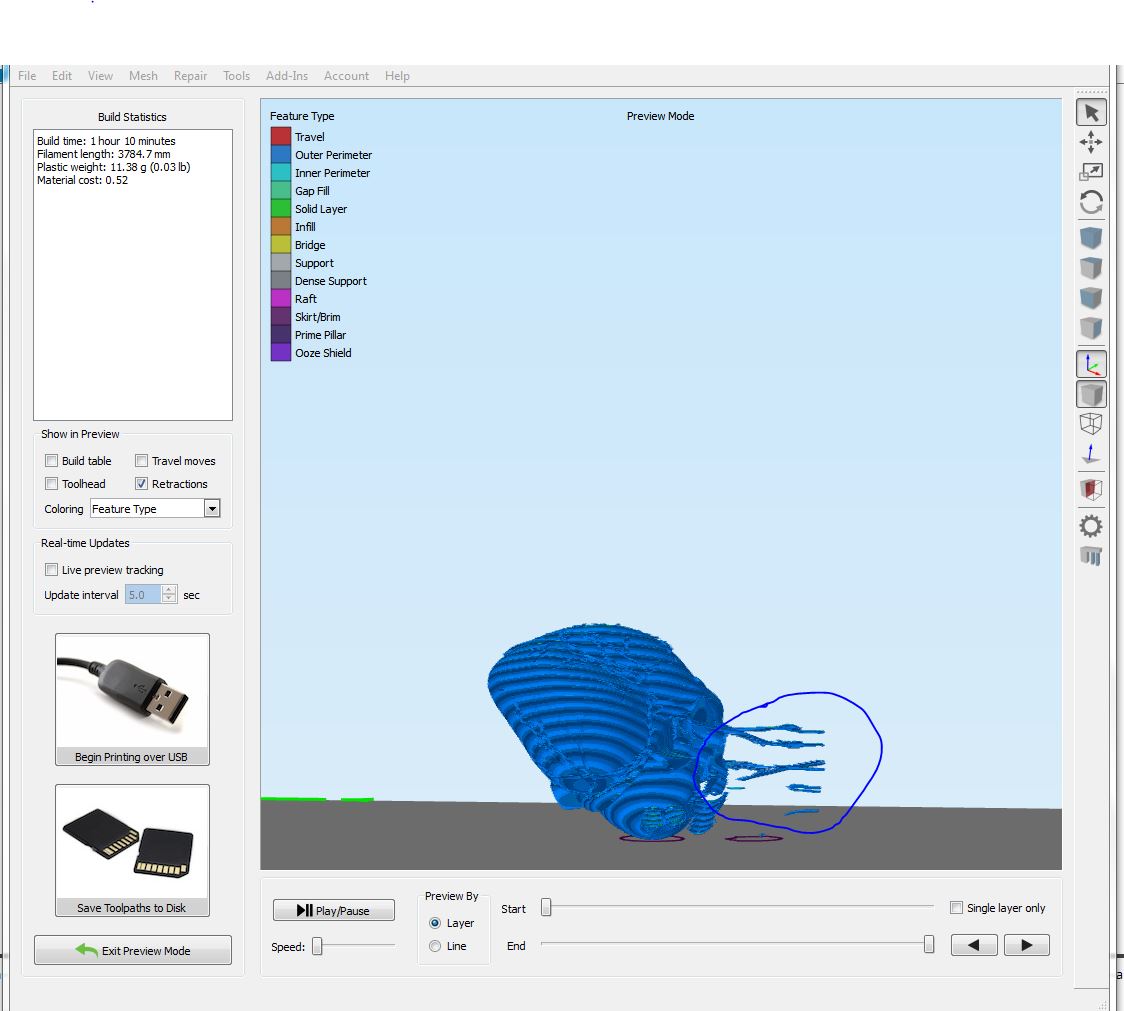The width and height of the screenshot is (1124, 1011).
Task: Uncheck the Retractions checkbox
Action: click(142, 484)
